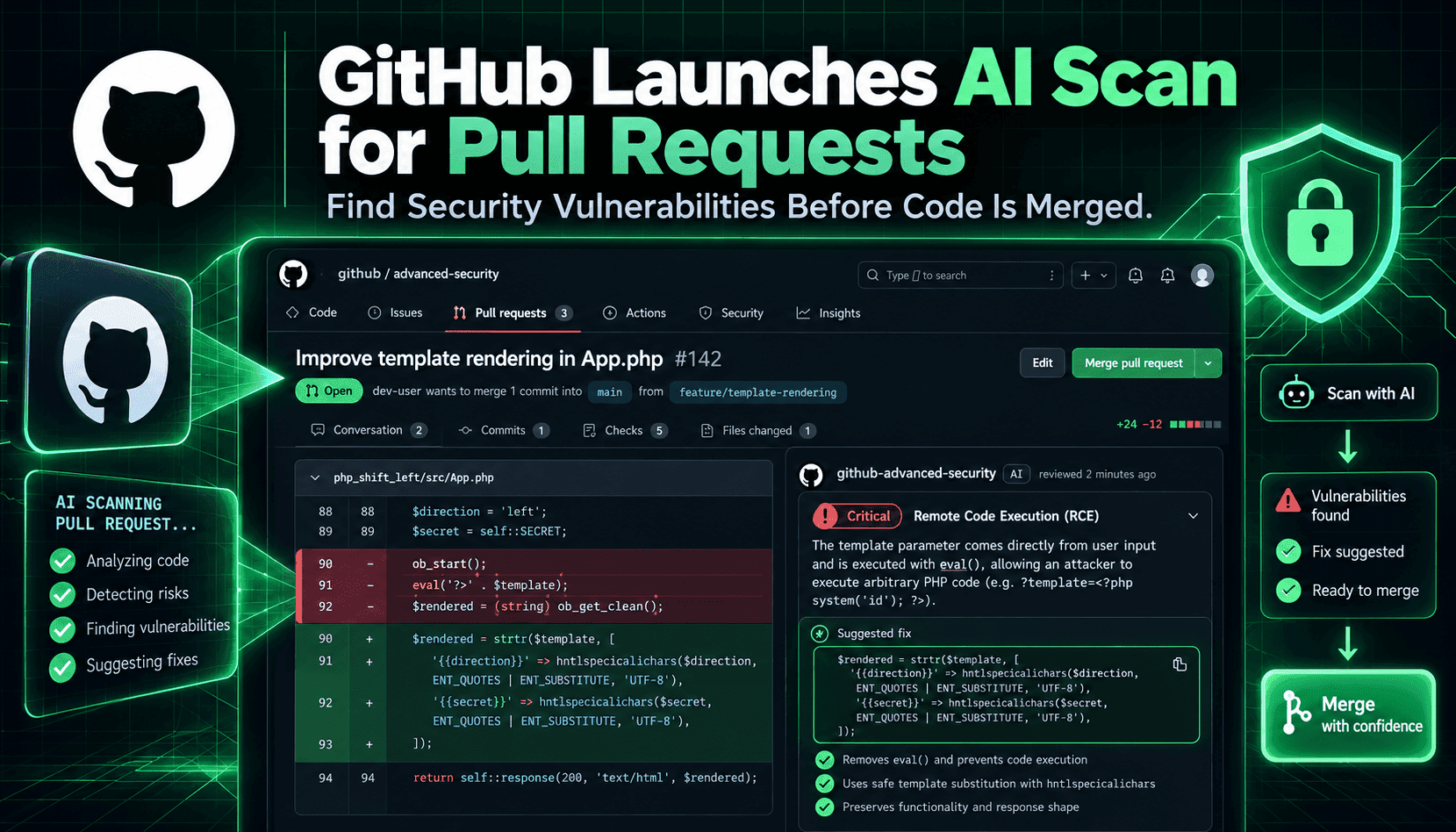Click the Detecting risks checkmark
Image resolution: width=1456 pixels, height=832 pixels.
(62, 595)
